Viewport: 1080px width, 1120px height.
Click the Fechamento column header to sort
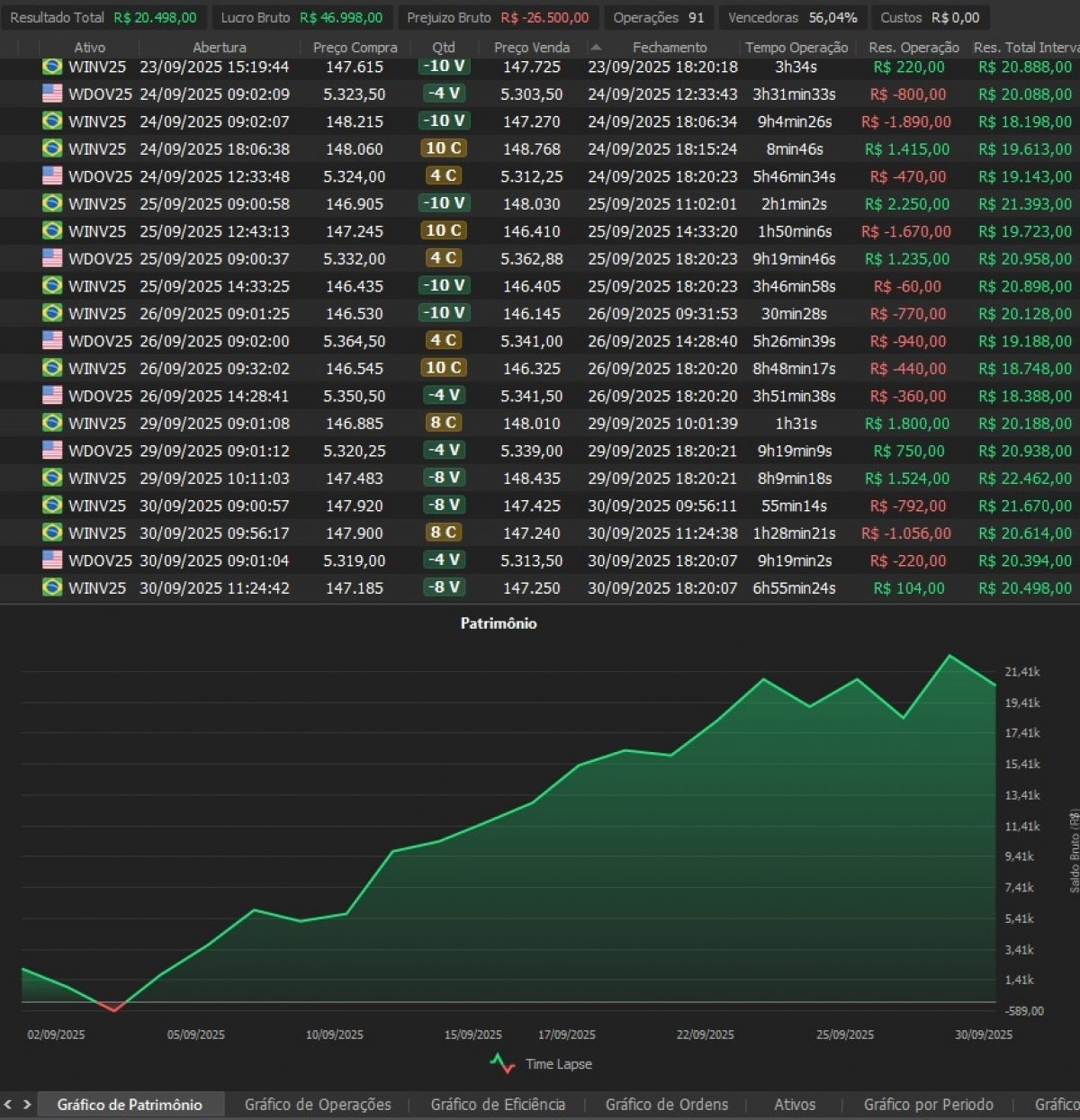(670, 47)
